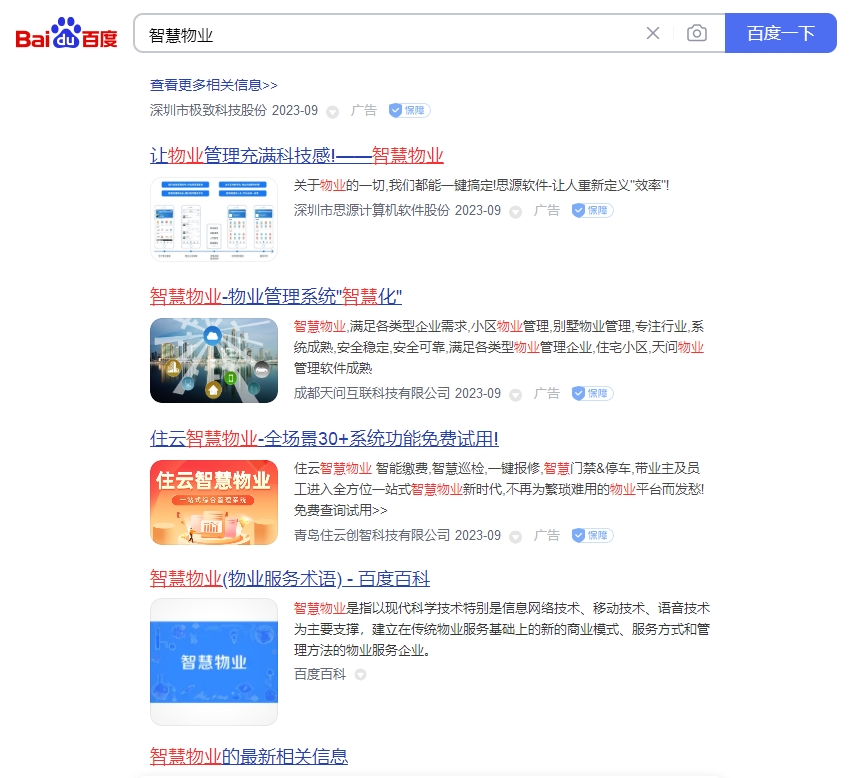
Task: Click thumbnail of 思源软件 app screenshots
Action: pyautogui.click(x=213, y=219)
